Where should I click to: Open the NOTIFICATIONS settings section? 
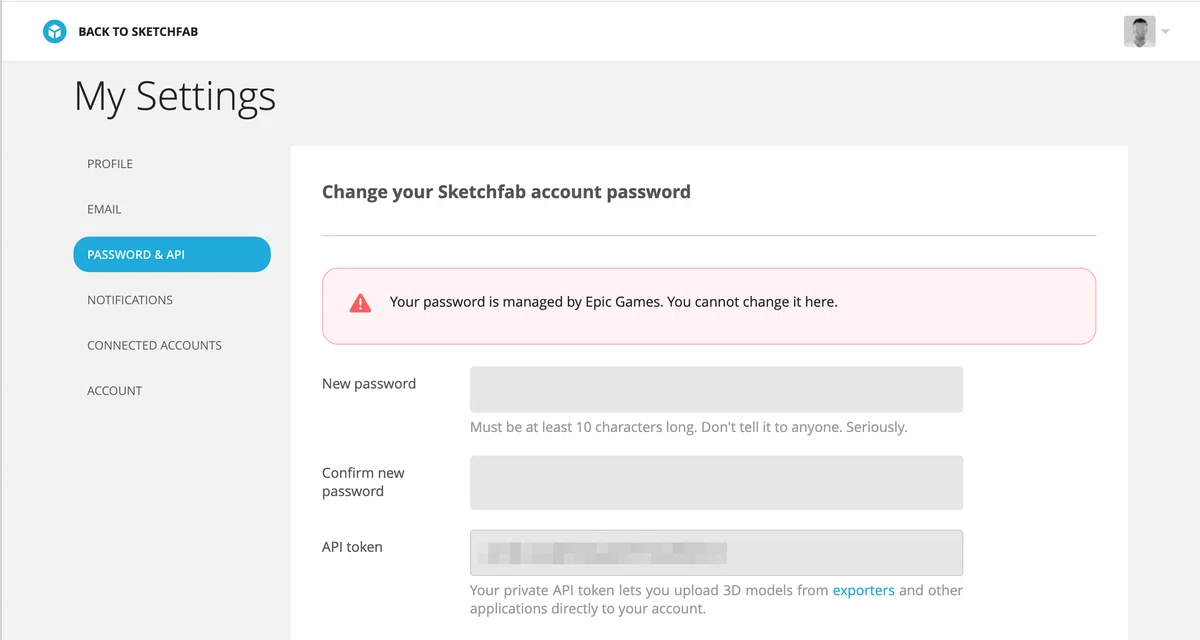coord(130,300)
